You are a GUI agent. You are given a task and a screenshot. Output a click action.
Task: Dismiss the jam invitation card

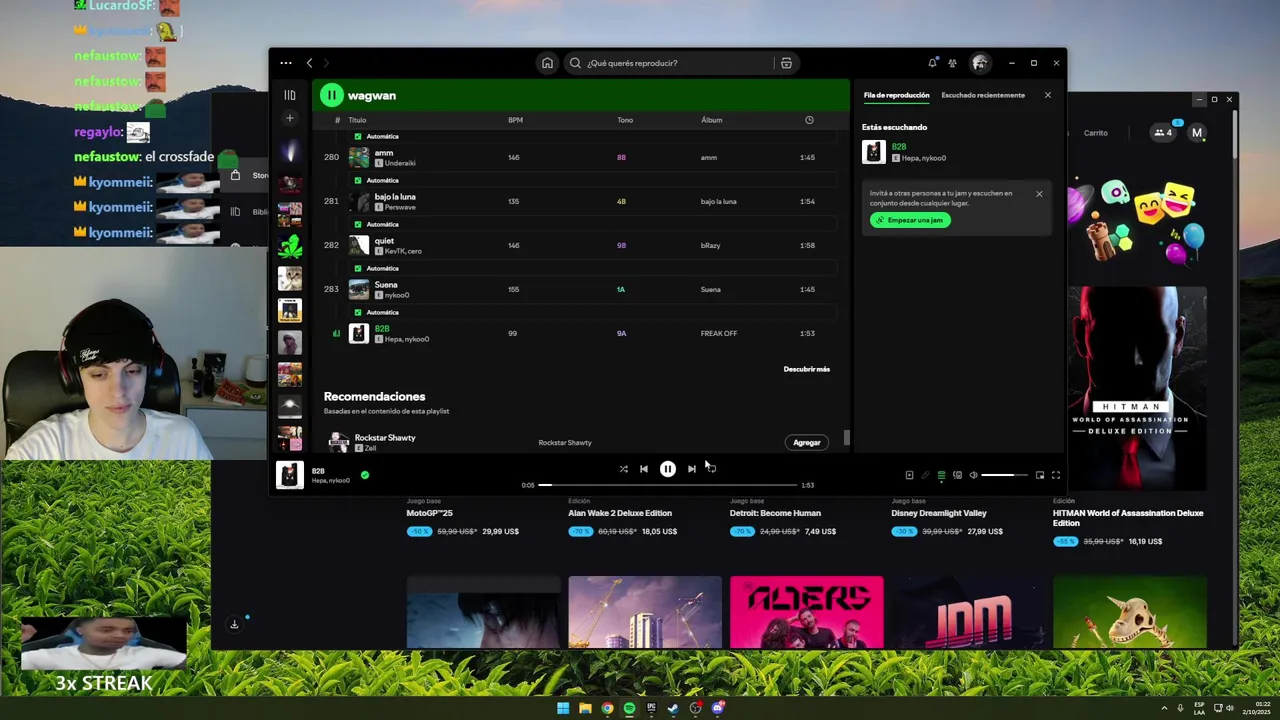1039,194
